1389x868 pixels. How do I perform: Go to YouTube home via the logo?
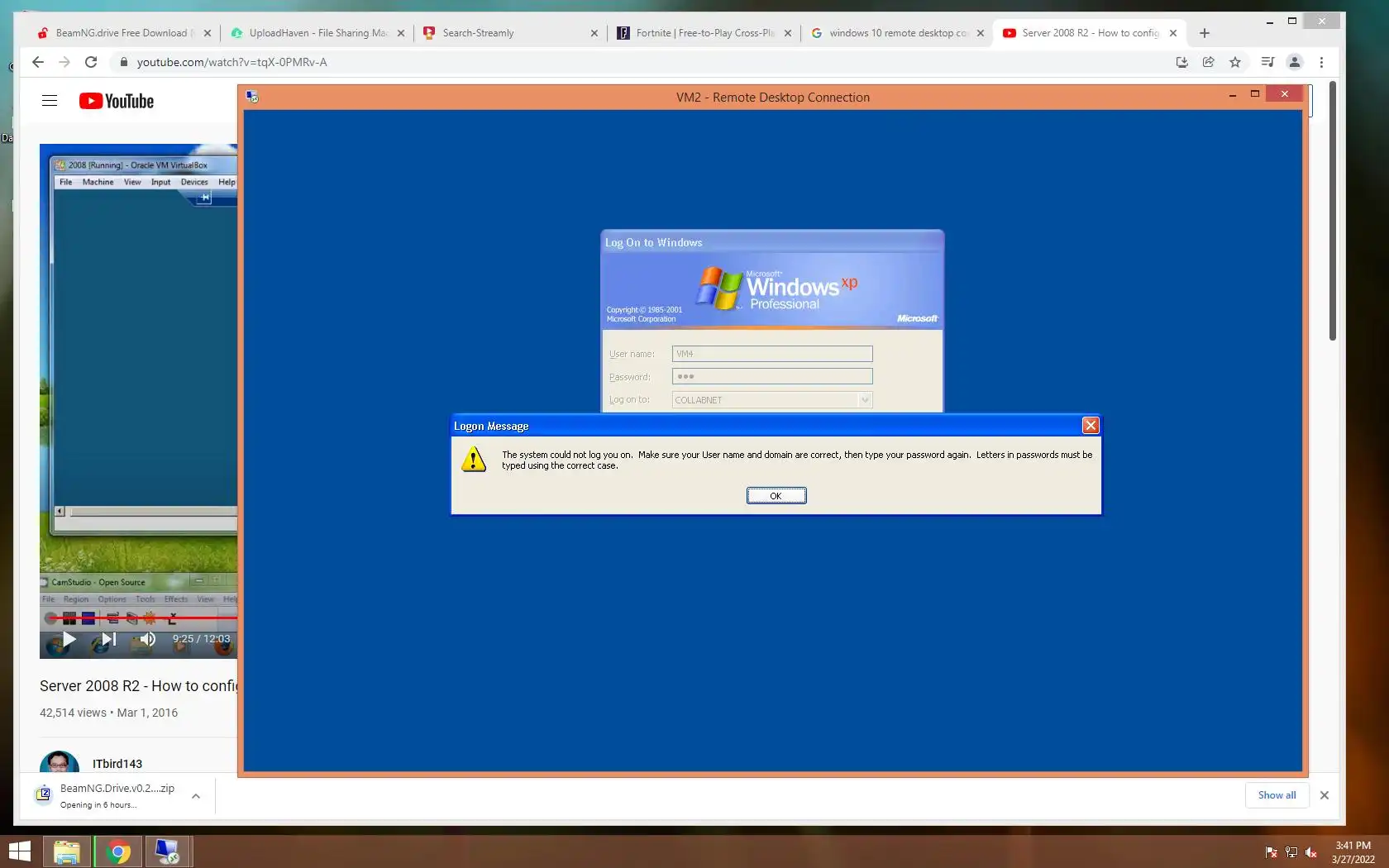tap(117, 101)
